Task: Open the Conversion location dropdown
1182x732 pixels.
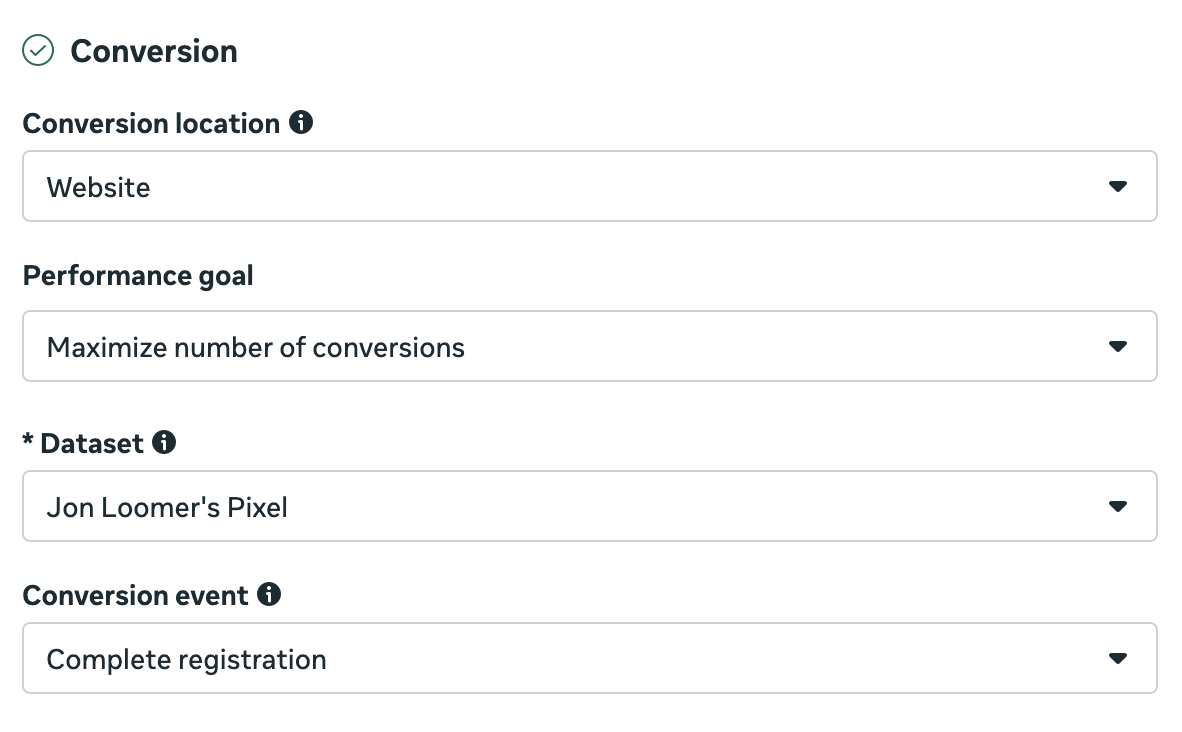Action: click(x=589, y=186)
